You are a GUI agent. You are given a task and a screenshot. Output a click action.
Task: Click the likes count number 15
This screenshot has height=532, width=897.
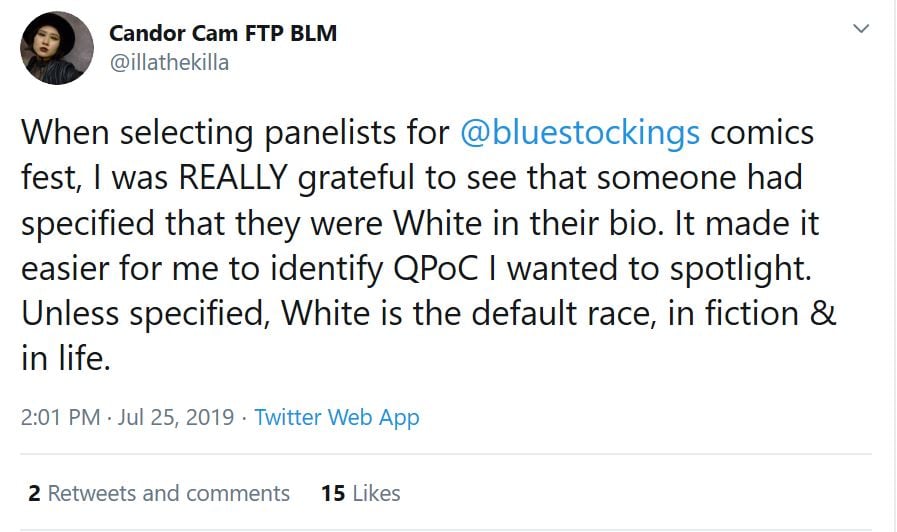coord(333,493)
